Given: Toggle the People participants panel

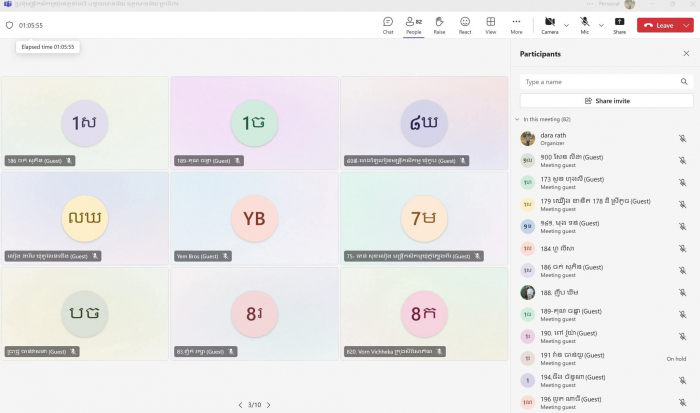Looking at the screenshot, I should click(413, 24).
